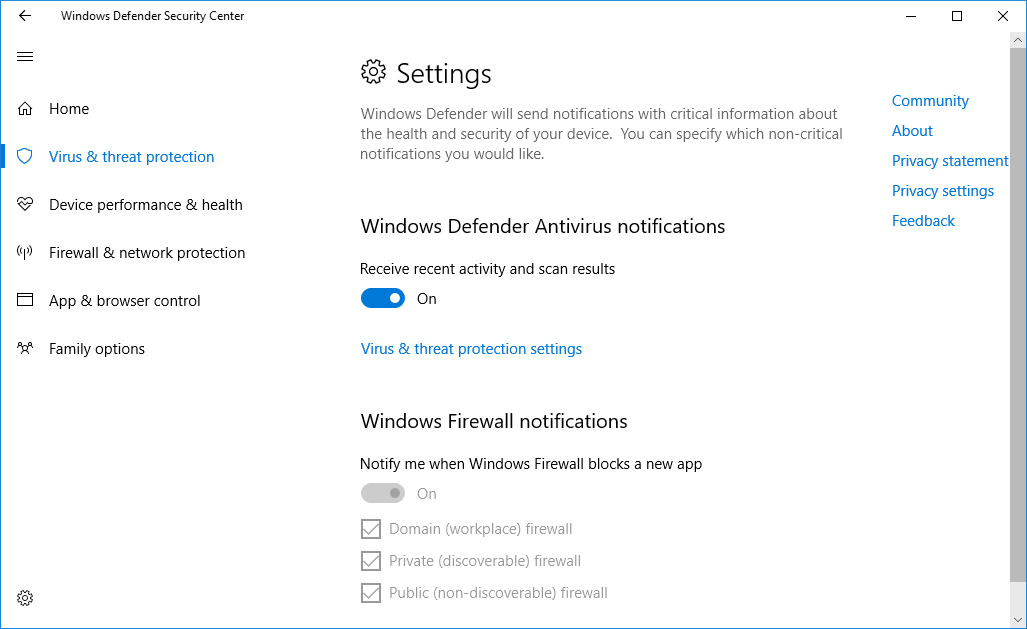1027x629 pixels.
Task: Open the Community link
Action: click(x=930, y=101)
